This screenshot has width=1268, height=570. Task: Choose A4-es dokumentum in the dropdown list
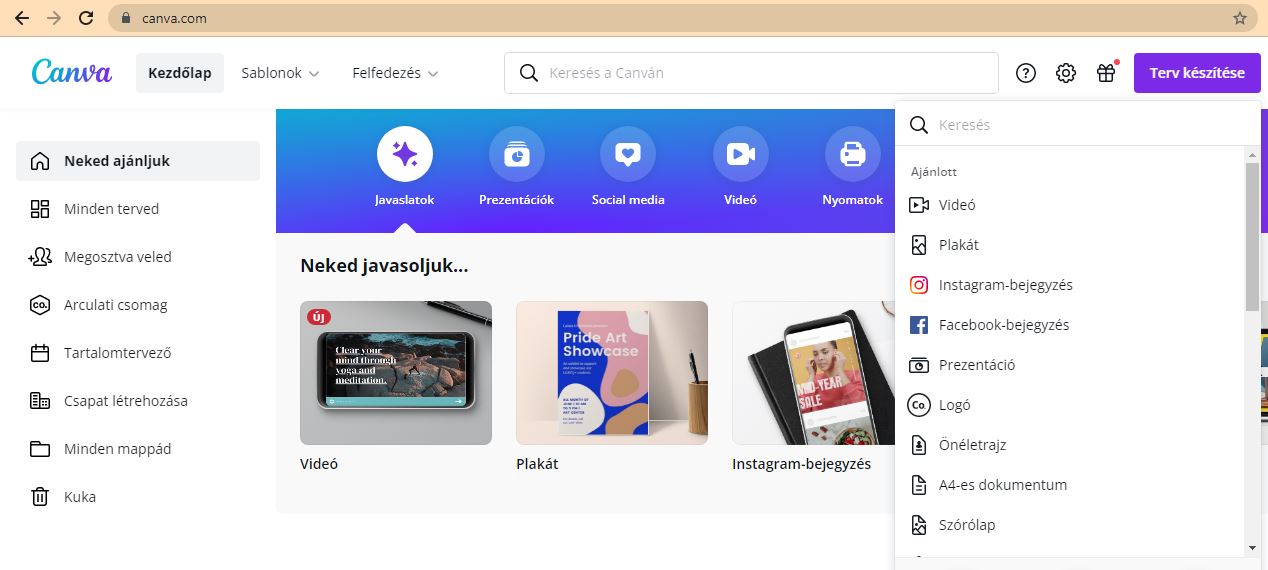click(1070, 485)
